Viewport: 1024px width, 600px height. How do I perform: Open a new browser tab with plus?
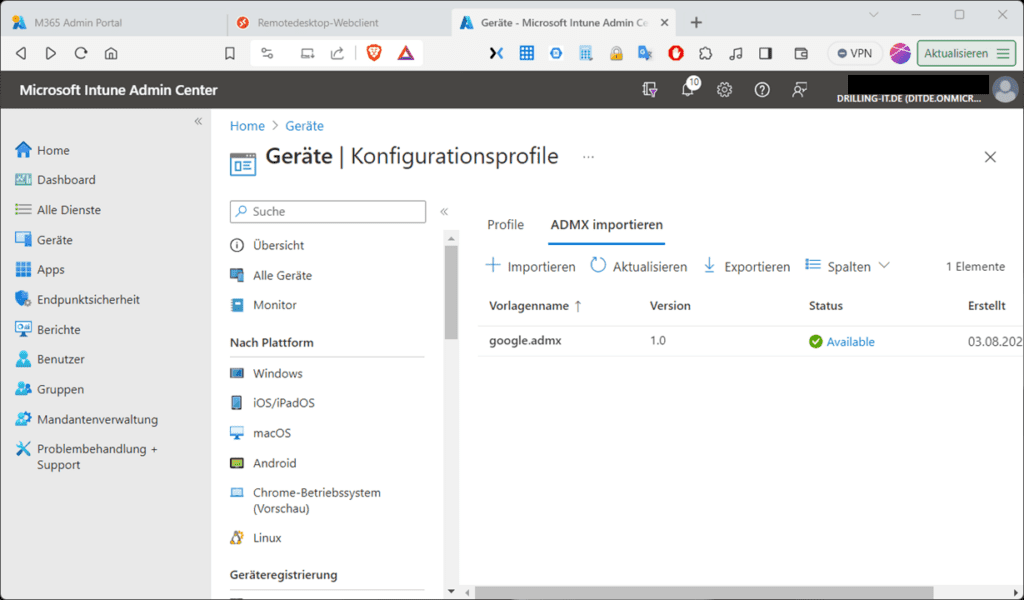[696, 23]
